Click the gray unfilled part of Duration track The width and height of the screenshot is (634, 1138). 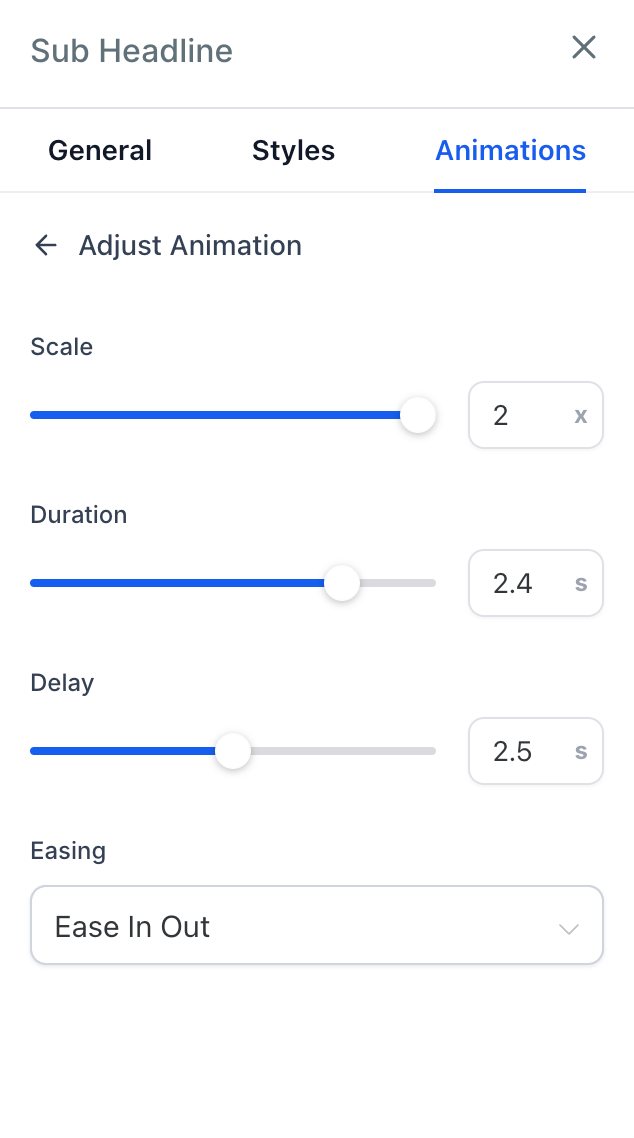click(400, 583)
